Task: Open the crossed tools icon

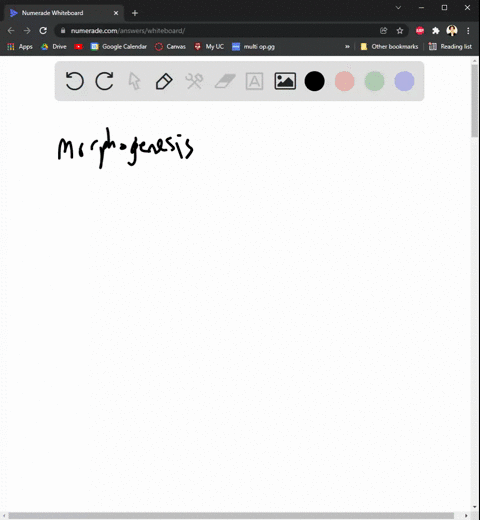Action: tap(194, 81)
